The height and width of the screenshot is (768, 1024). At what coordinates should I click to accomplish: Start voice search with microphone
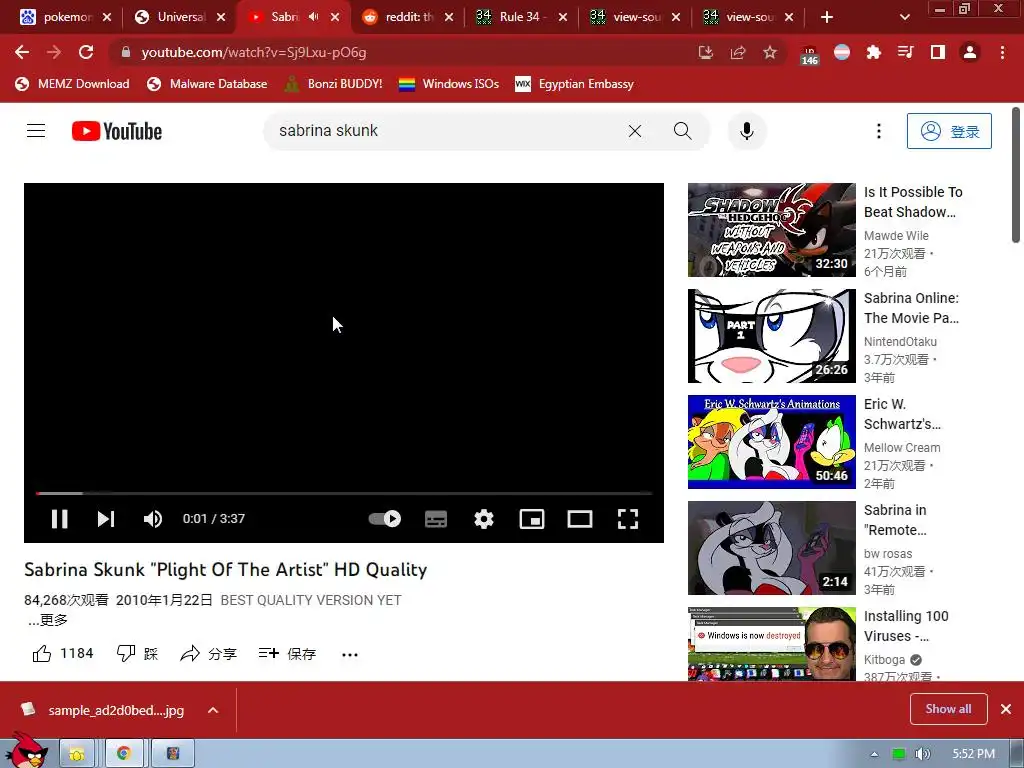point(747,131)
